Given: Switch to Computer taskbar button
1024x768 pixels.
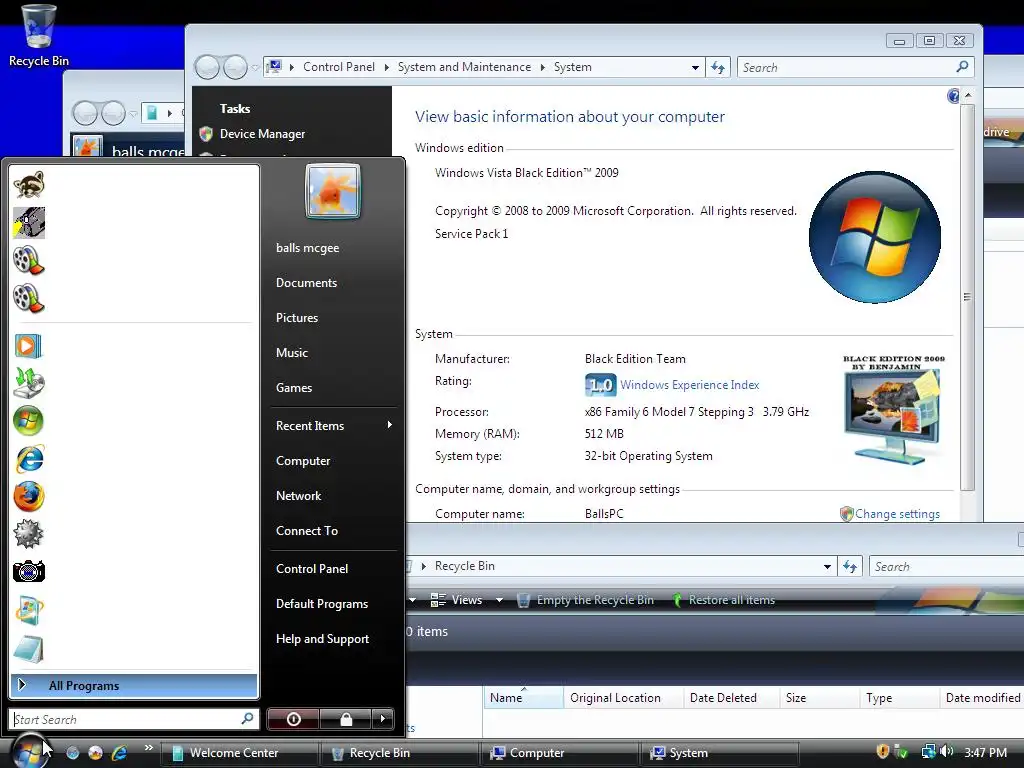Looking at the screenshot, I should coord(560,753).
